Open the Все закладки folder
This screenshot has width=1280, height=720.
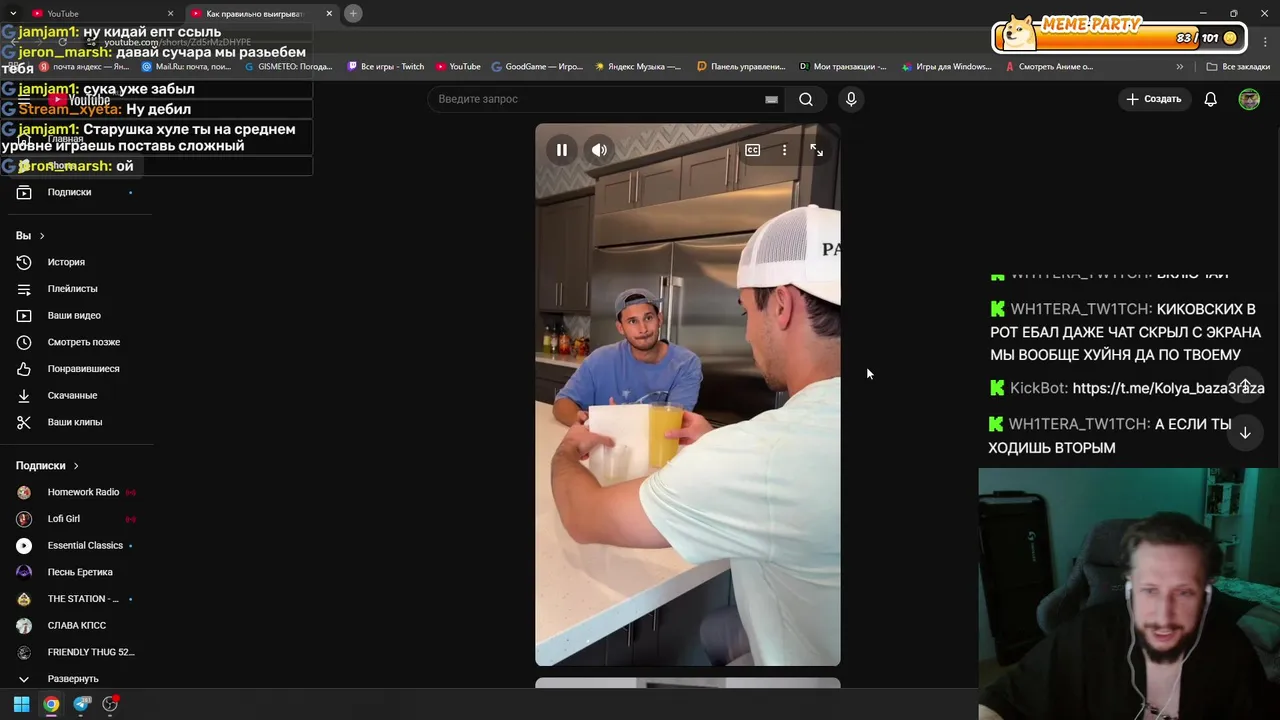[x=1238, y=67]
